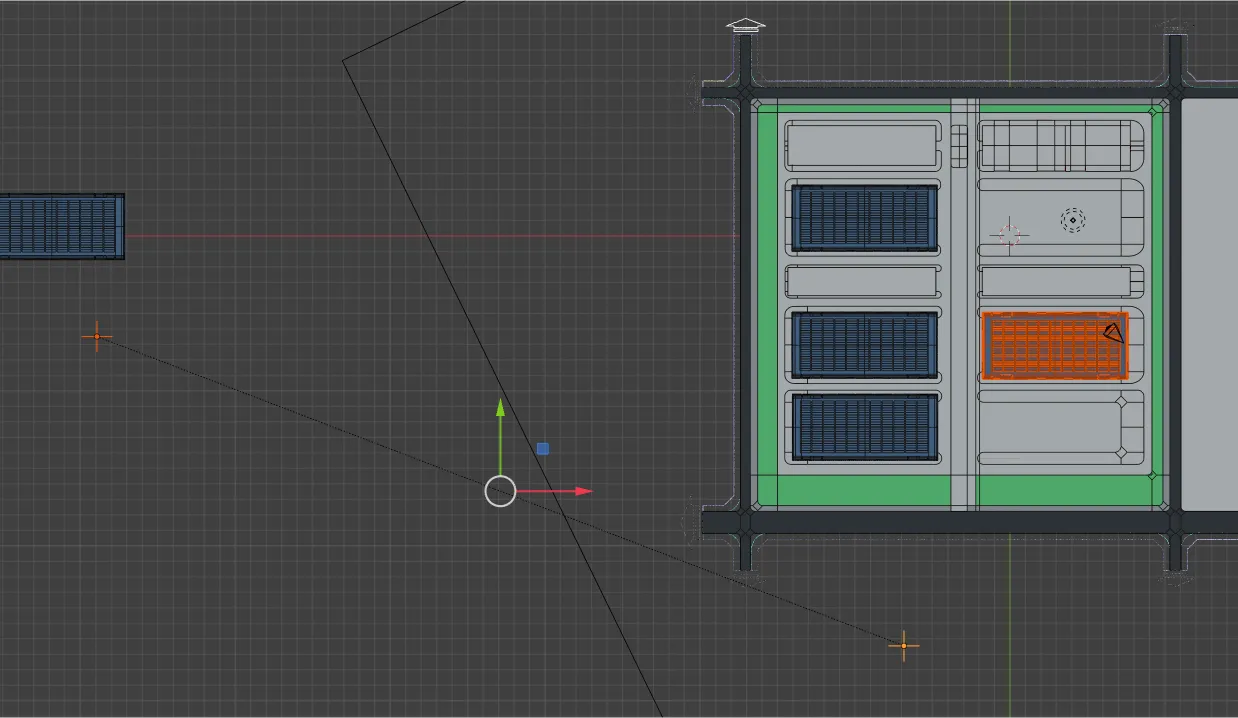Click the white circle at the gizmo center
Image resolution: width=1238 pixels, height=718 pixels.
500,491
